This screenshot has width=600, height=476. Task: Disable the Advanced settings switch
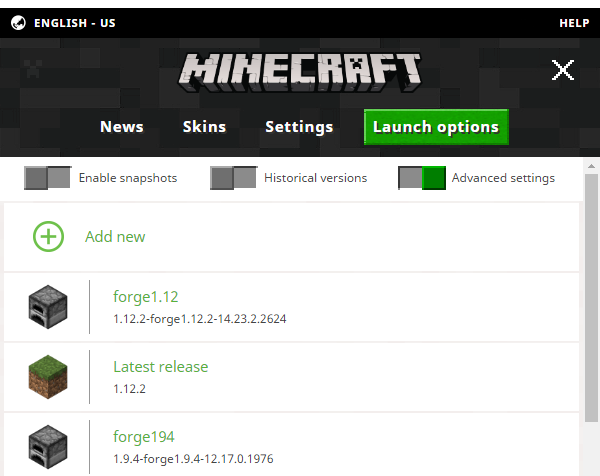coord(421,178)
